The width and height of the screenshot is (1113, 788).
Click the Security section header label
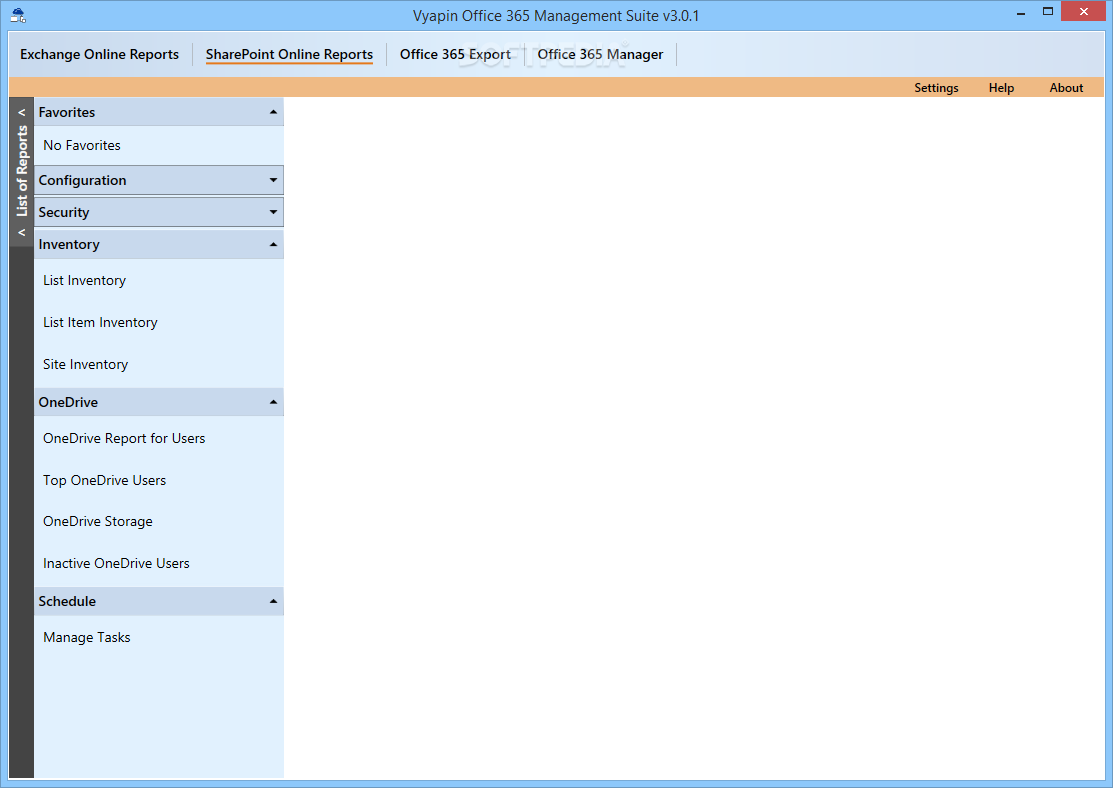point(64,212)
